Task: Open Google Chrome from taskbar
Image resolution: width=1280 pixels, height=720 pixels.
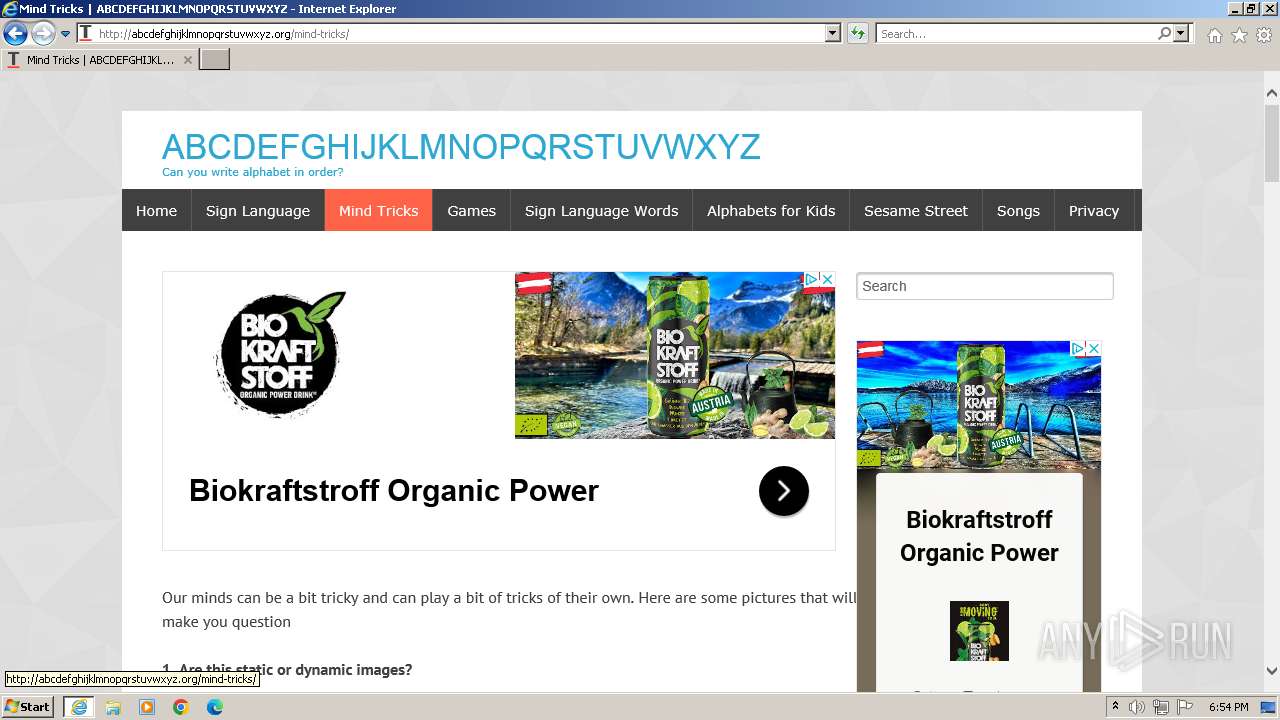Action: (181, 707)
